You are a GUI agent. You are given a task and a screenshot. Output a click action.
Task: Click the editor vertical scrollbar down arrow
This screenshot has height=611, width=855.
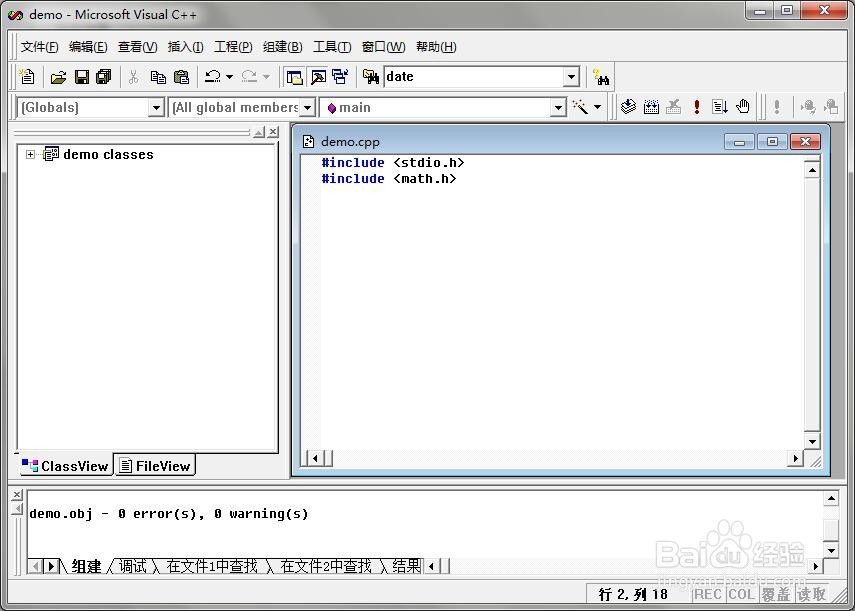(812, 441)
